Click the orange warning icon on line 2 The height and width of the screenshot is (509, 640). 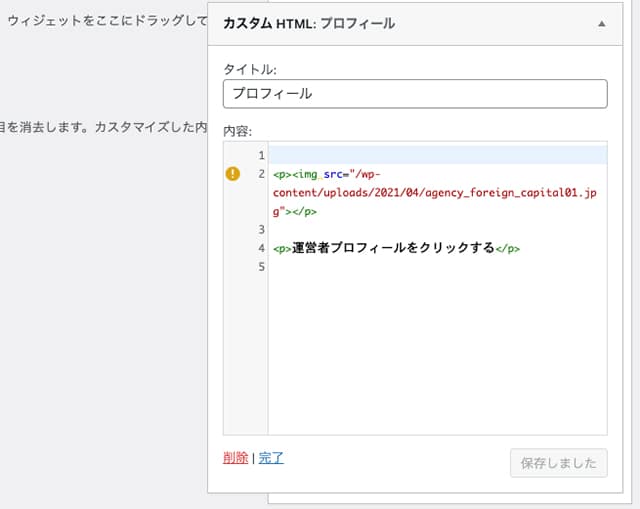pos(233,174)
